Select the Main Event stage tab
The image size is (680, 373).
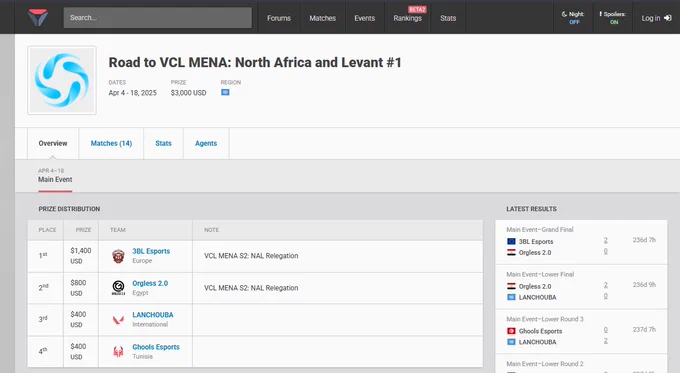55,176
